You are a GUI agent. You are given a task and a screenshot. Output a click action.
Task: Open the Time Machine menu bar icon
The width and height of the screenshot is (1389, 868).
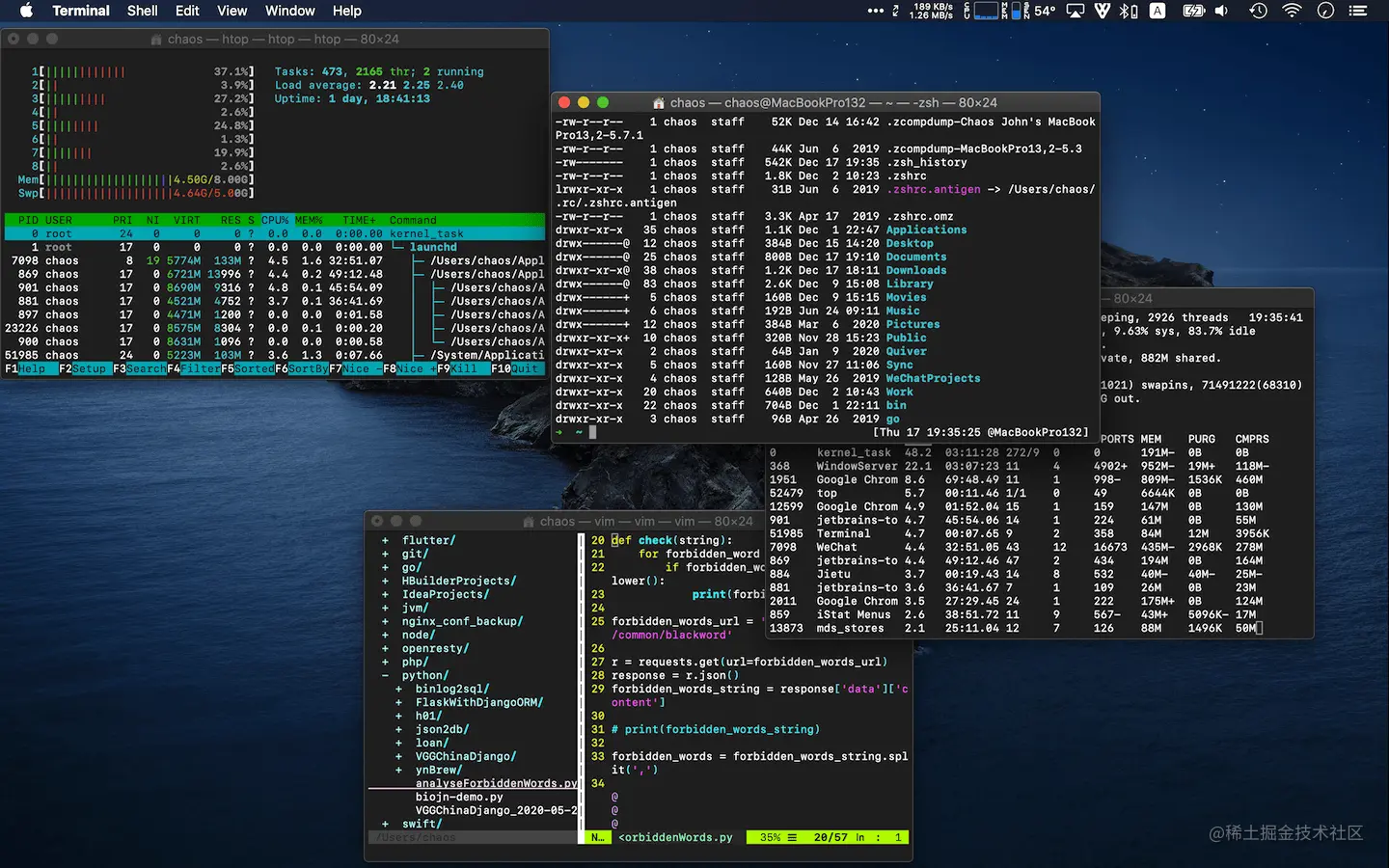[x=1258, y=11]
